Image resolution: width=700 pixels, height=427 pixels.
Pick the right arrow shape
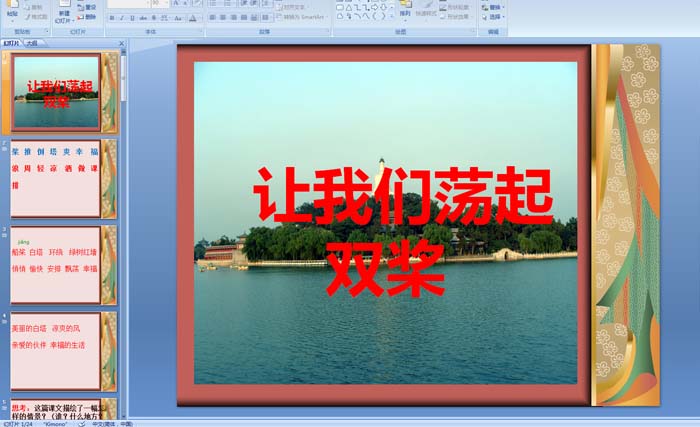[375, 7]
